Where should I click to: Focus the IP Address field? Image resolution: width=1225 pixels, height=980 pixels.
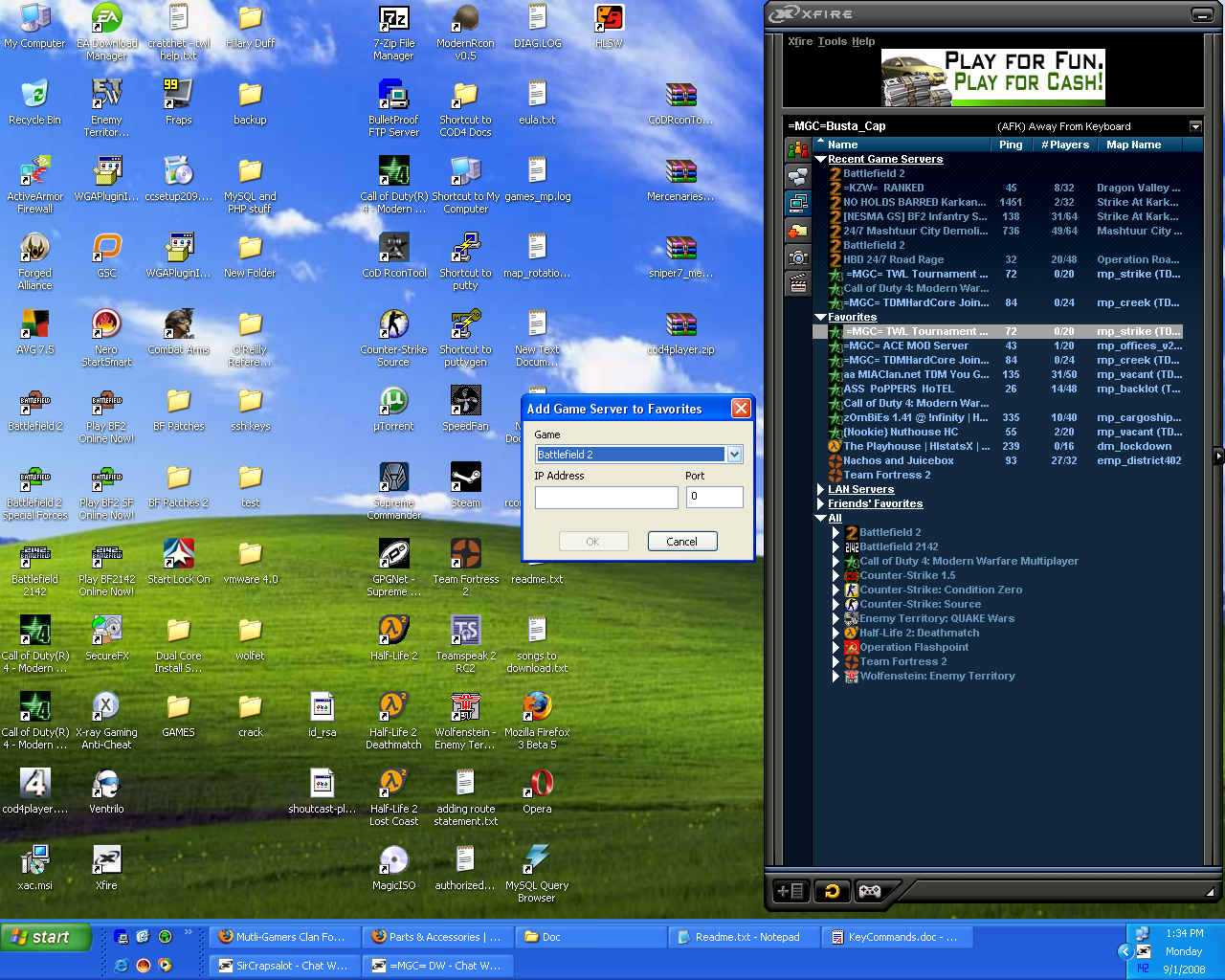pyautogui.click(x=607, y=497)
